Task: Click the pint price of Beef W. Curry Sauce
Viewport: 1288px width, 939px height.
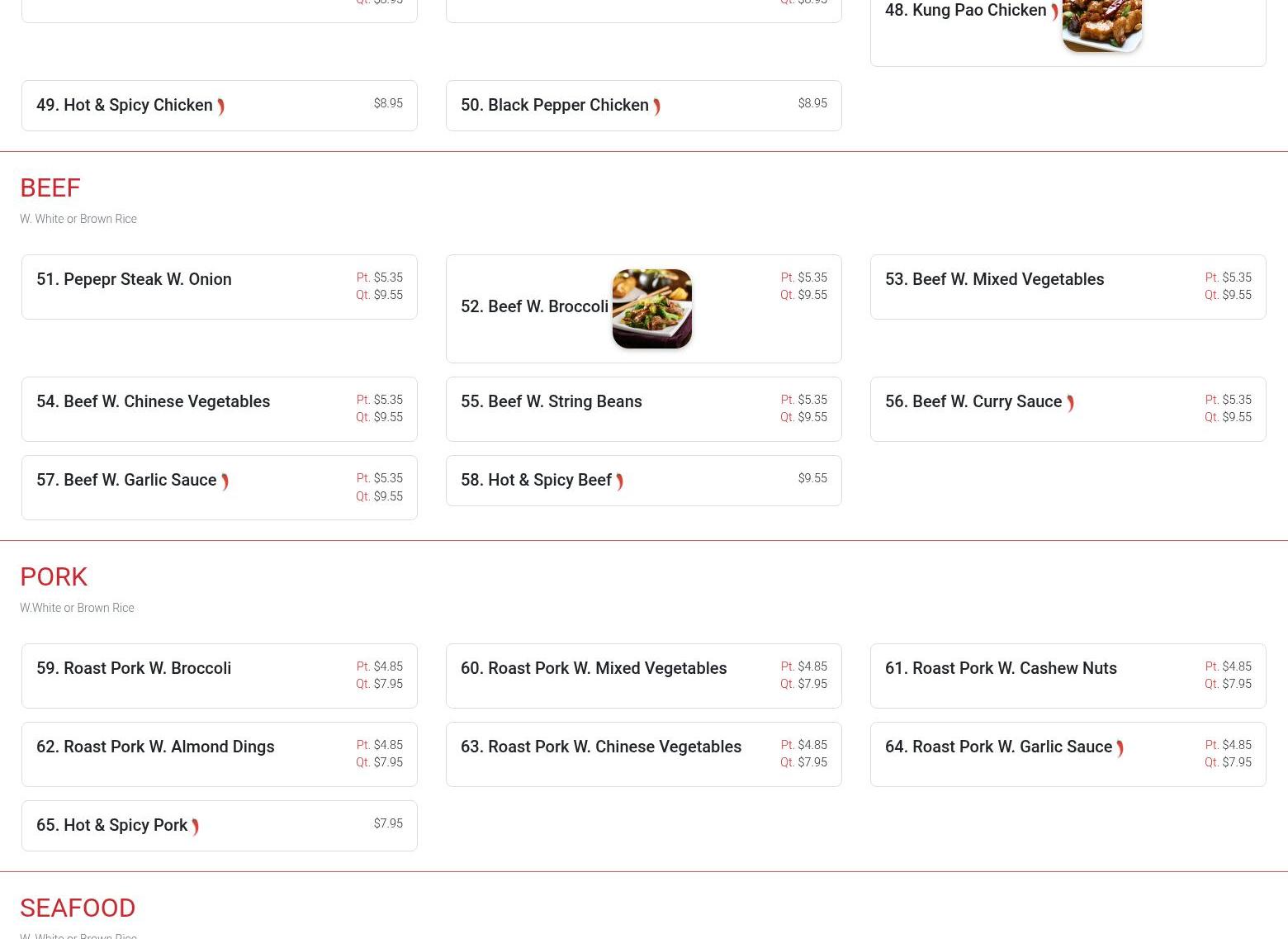Action: (x=1229, y=400)
